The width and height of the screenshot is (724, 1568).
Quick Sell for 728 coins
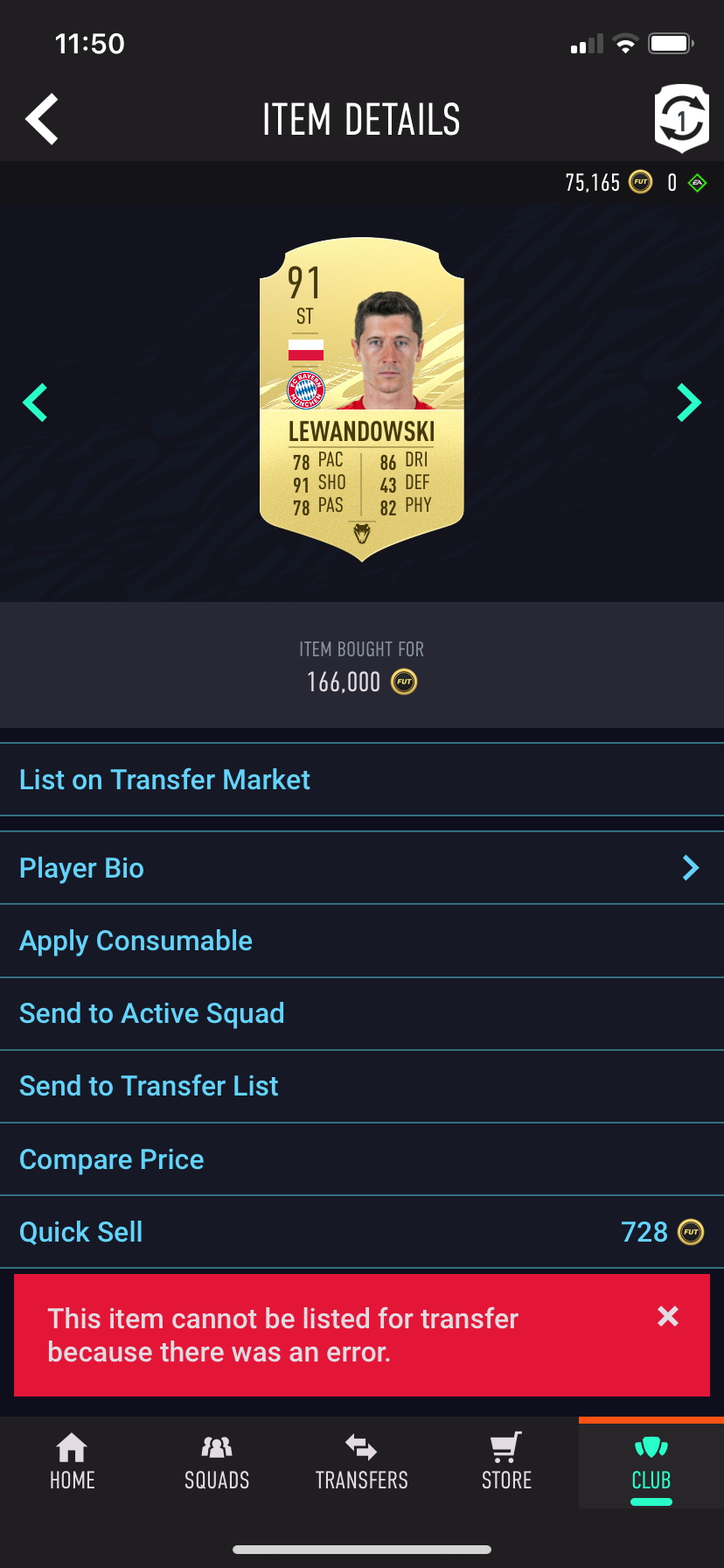click(362, 1232)
